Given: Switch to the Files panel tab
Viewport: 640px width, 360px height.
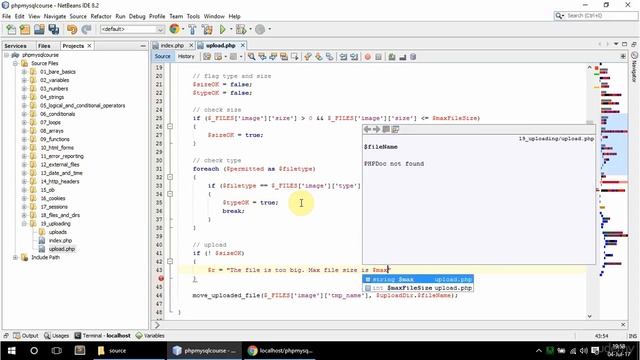Looking at the screenshot, I should click(44, 46).
